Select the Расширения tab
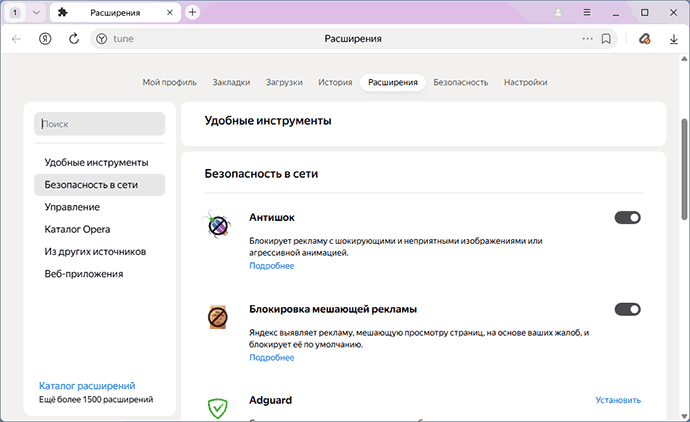Viewport: 690px width, 422px height. [x=393, y=82]
